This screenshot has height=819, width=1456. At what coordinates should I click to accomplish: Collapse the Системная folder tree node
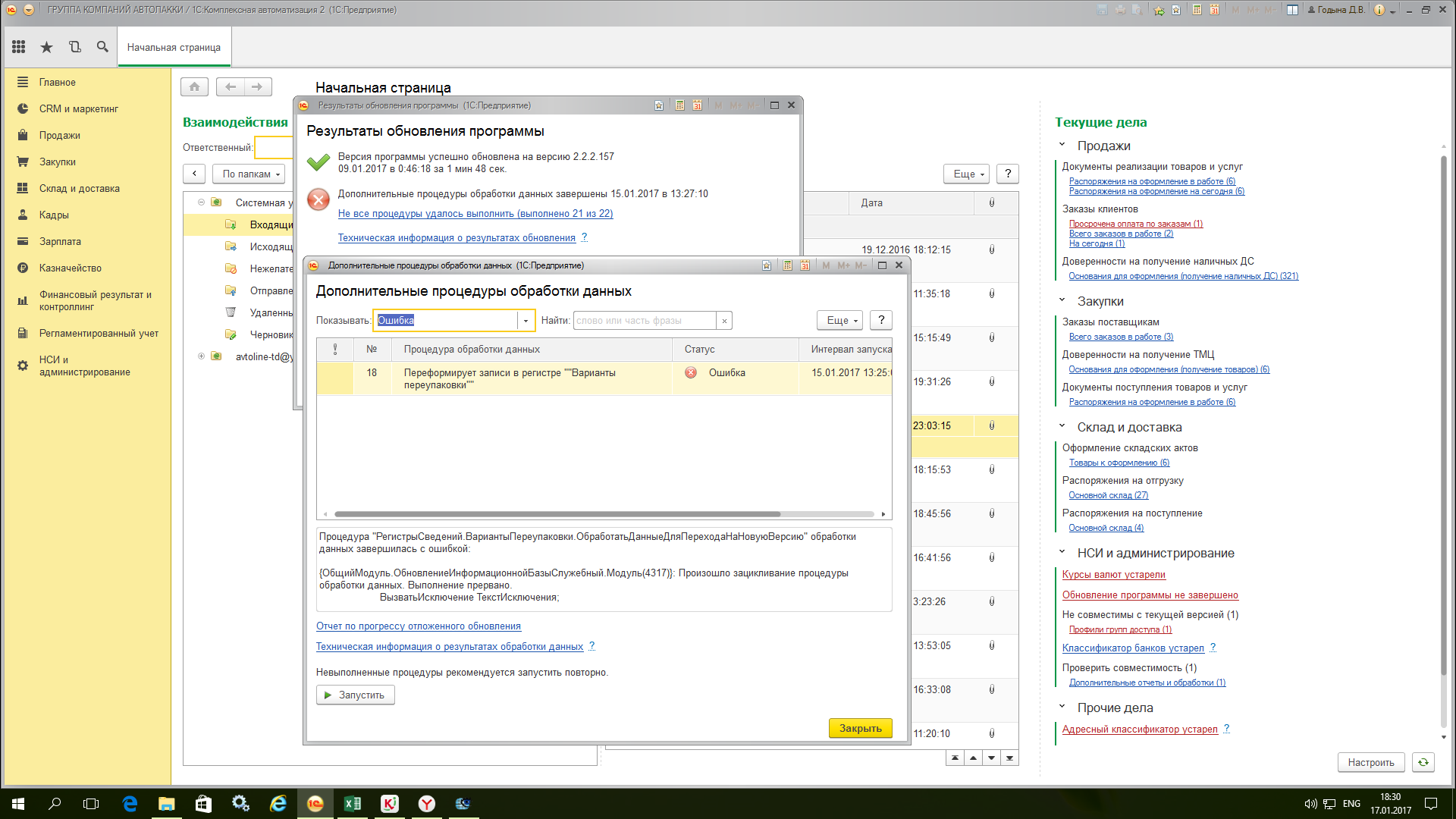point(201,202)
